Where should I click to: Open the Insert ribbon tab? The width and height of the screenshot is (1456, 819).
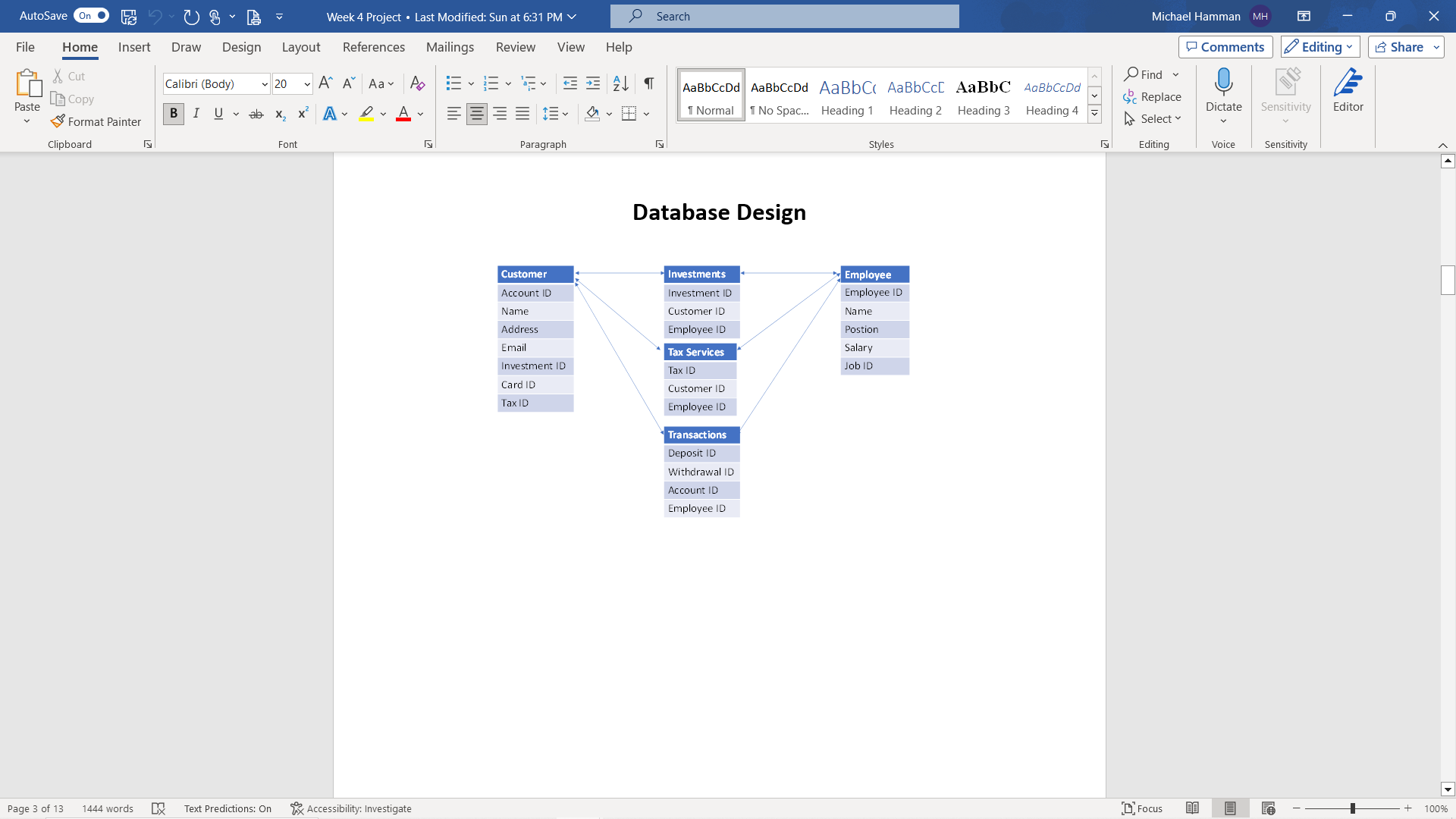(x=134, y=47)
